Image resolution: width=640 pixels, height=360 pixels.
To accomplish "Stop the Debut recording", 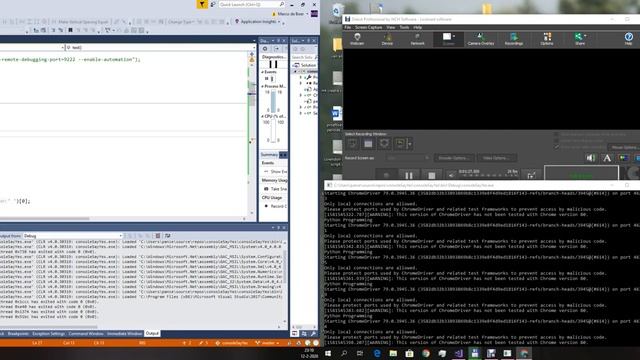I will coord(431,176).
